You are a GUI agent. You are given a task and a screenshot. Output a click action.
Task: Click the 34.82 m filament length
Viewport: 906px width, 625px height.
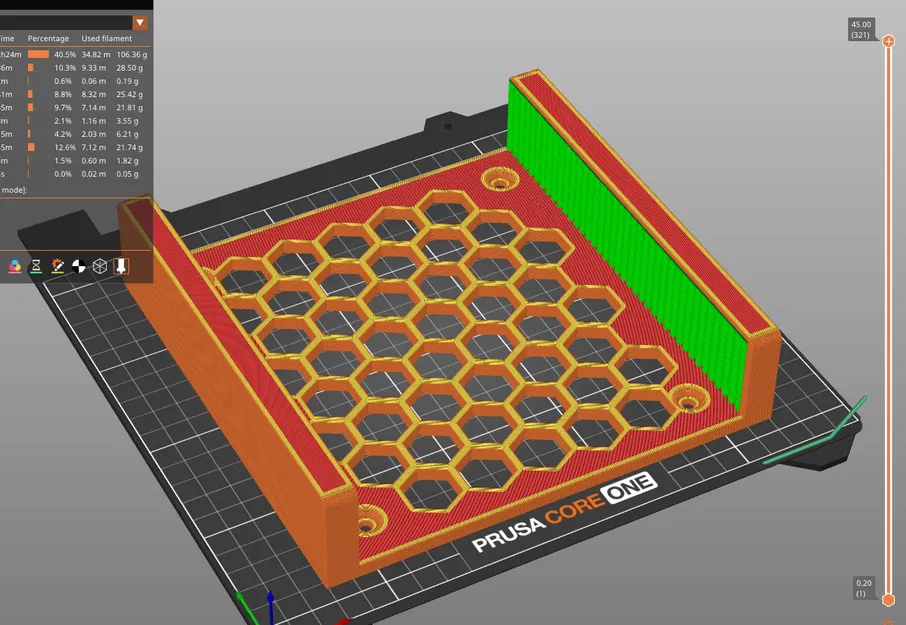[95, 54]
